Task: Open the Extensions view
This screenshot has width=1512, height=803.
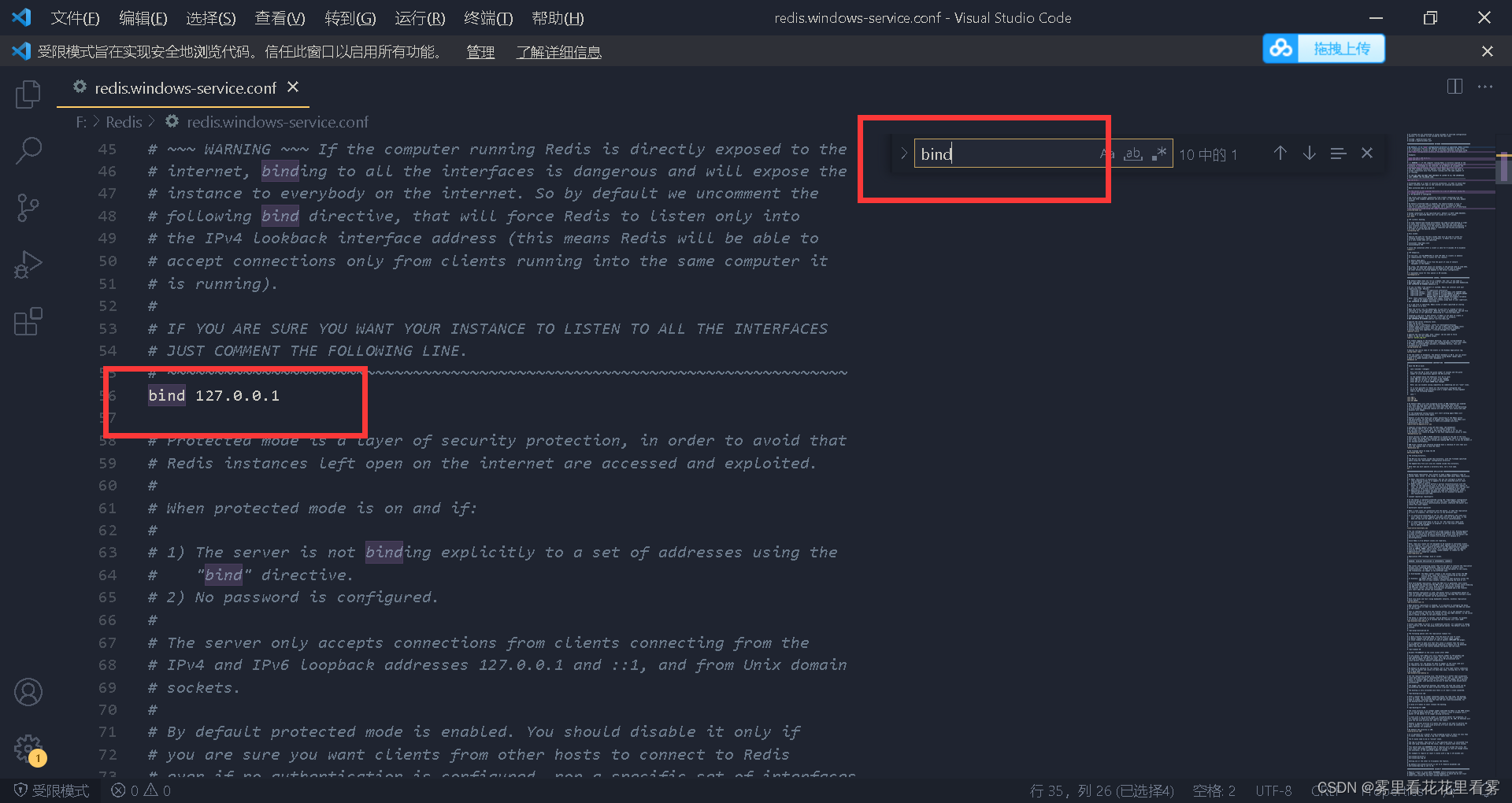Action: [x=28, y=321]
